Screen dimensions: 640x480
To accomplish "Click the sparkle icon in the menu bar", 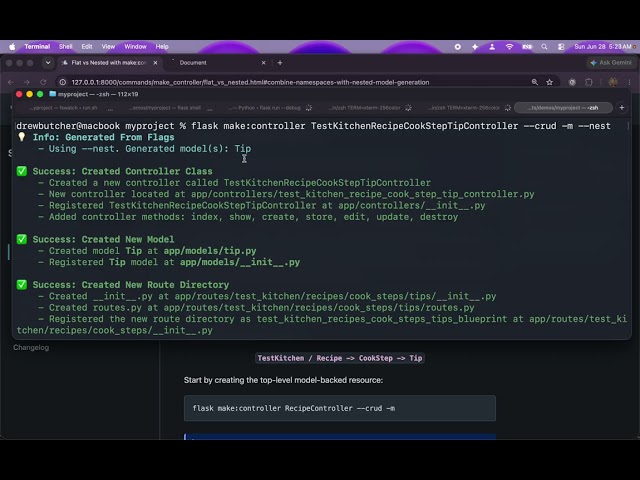I will [475, 47].
